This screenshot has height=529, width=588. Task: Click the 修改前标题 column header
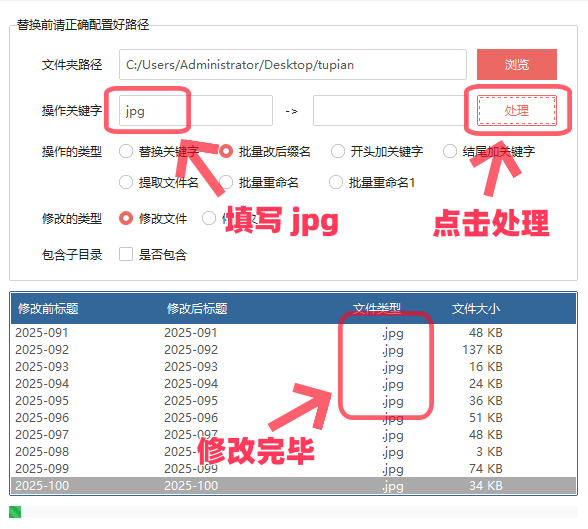click(48, 309)
